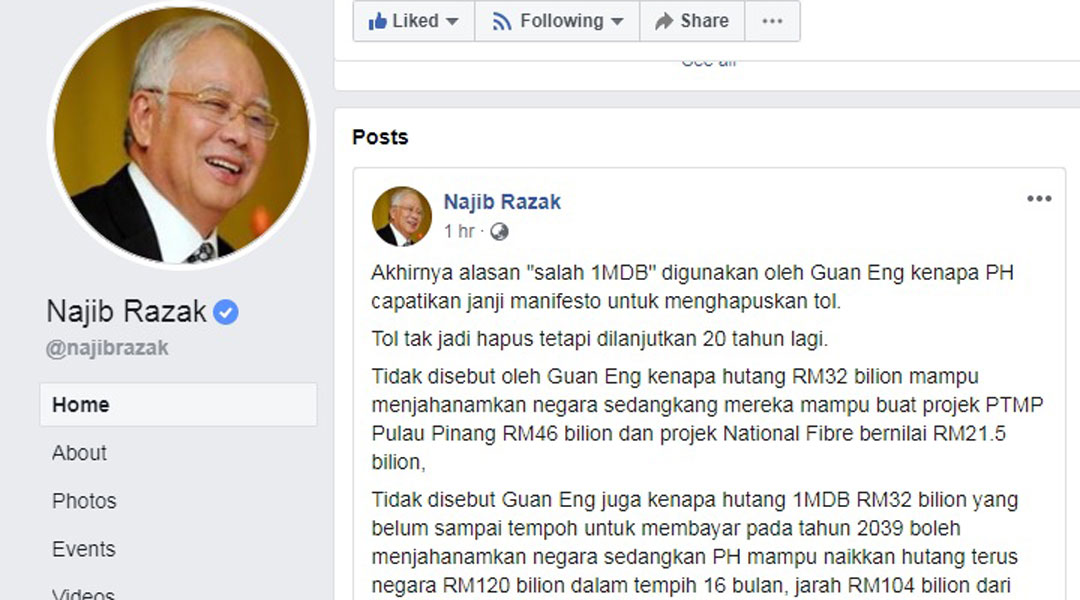Open Events in the sidebar
Image resolution: width=1080 pixels, height=600 pixels.
point(83,549)
